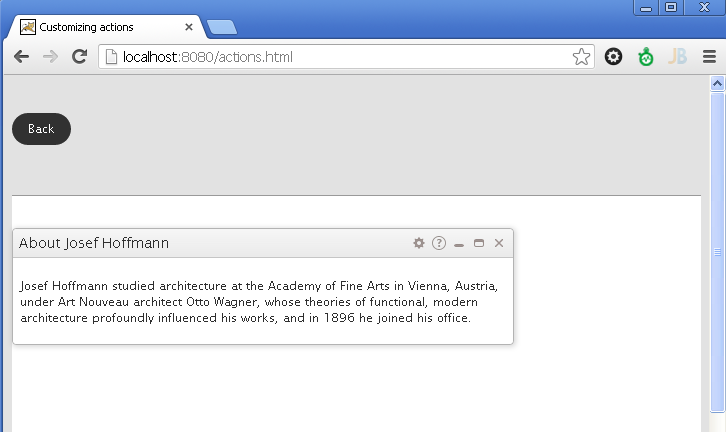The image size is (726, 432).
Task: Click the About Josef Hoffmann panel title
Action: tap(94, 243)
